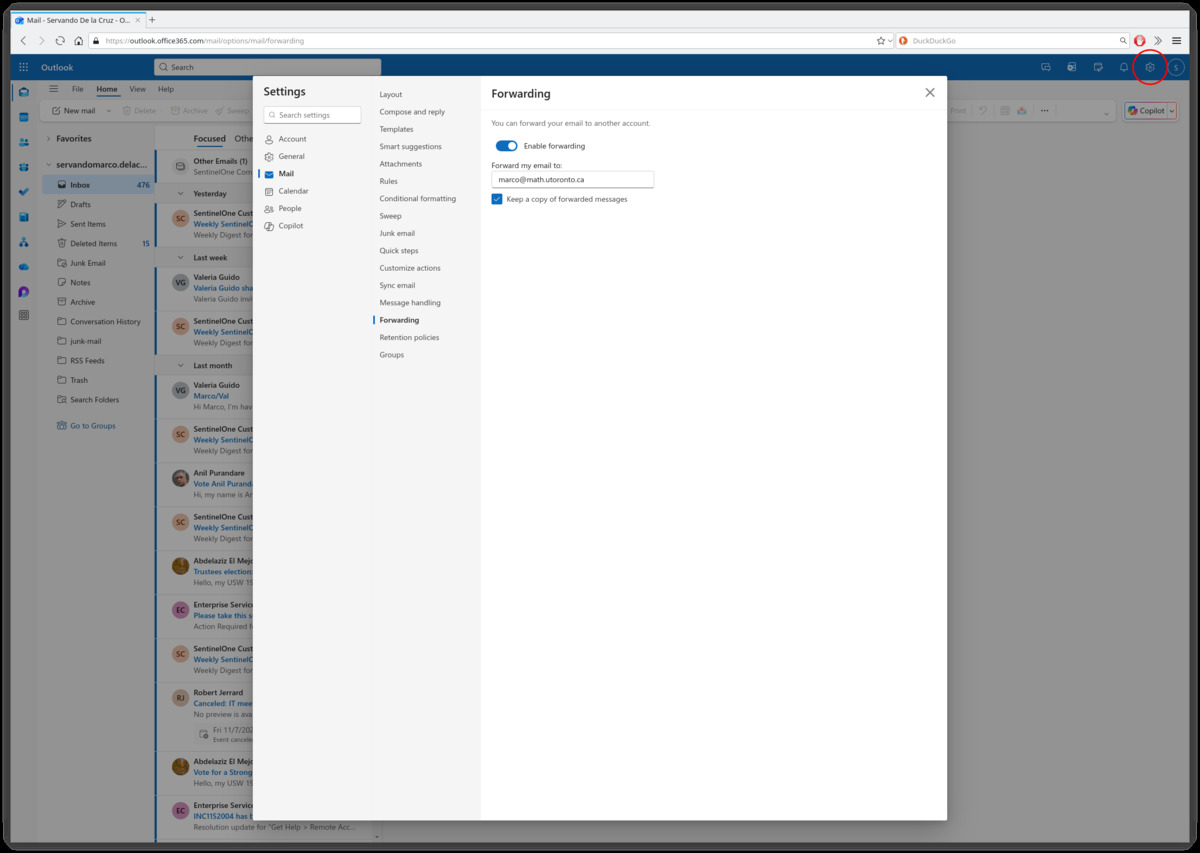Uncheck Keep a copy of forwarded messages
1200x853 pixels.
[x=497, y=199]
